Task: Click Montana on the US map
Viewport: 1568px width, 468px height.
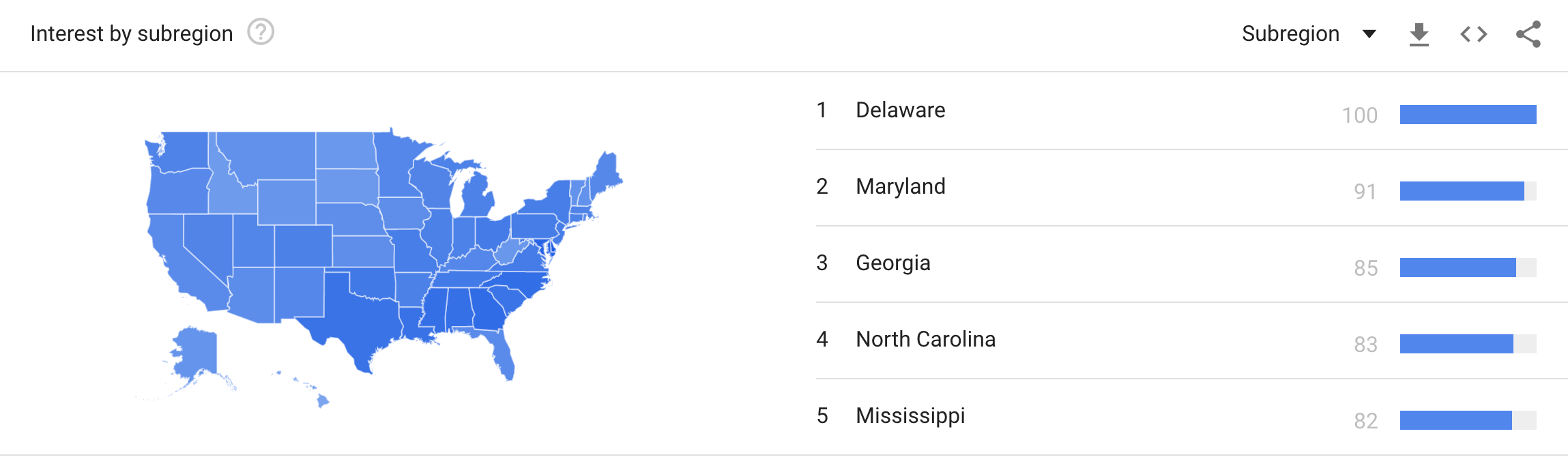Action: click(x=270, y=153)
